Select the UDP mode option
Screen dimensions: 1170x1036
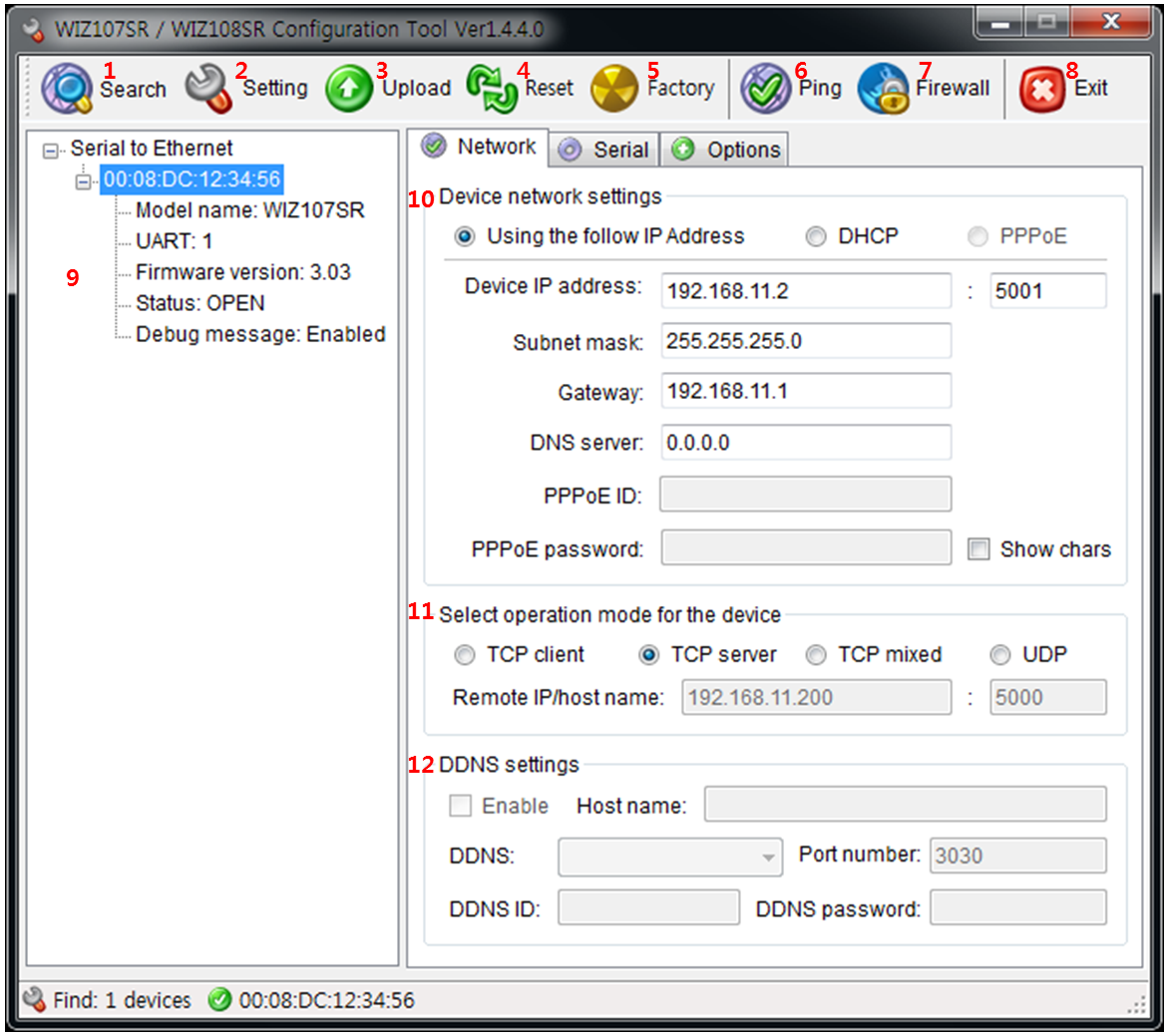click(x=1000, y=655)
